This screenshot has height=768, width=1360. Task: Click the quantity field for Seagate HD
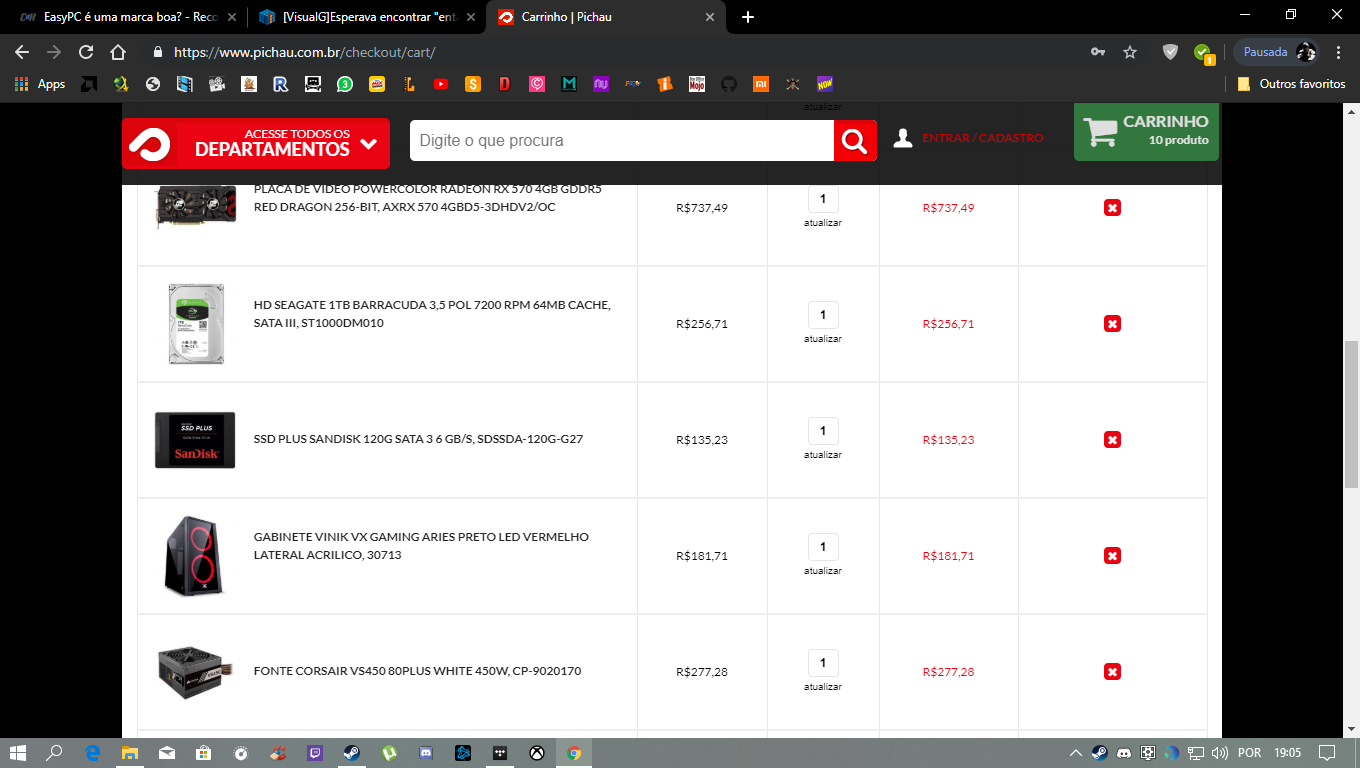coord(823,315)
